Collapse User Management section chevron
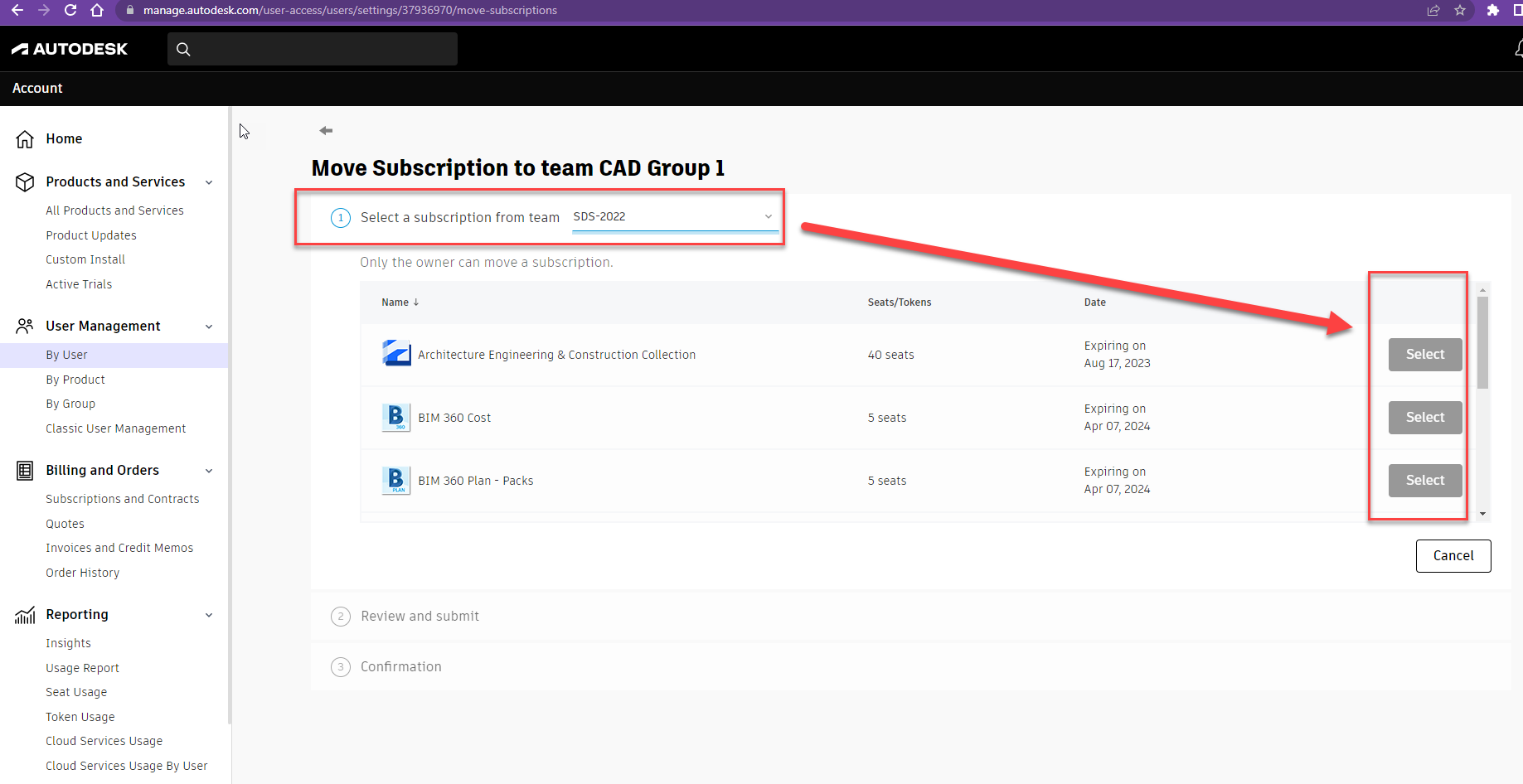Screen dimensions: 1523x784 pos(209,327)
